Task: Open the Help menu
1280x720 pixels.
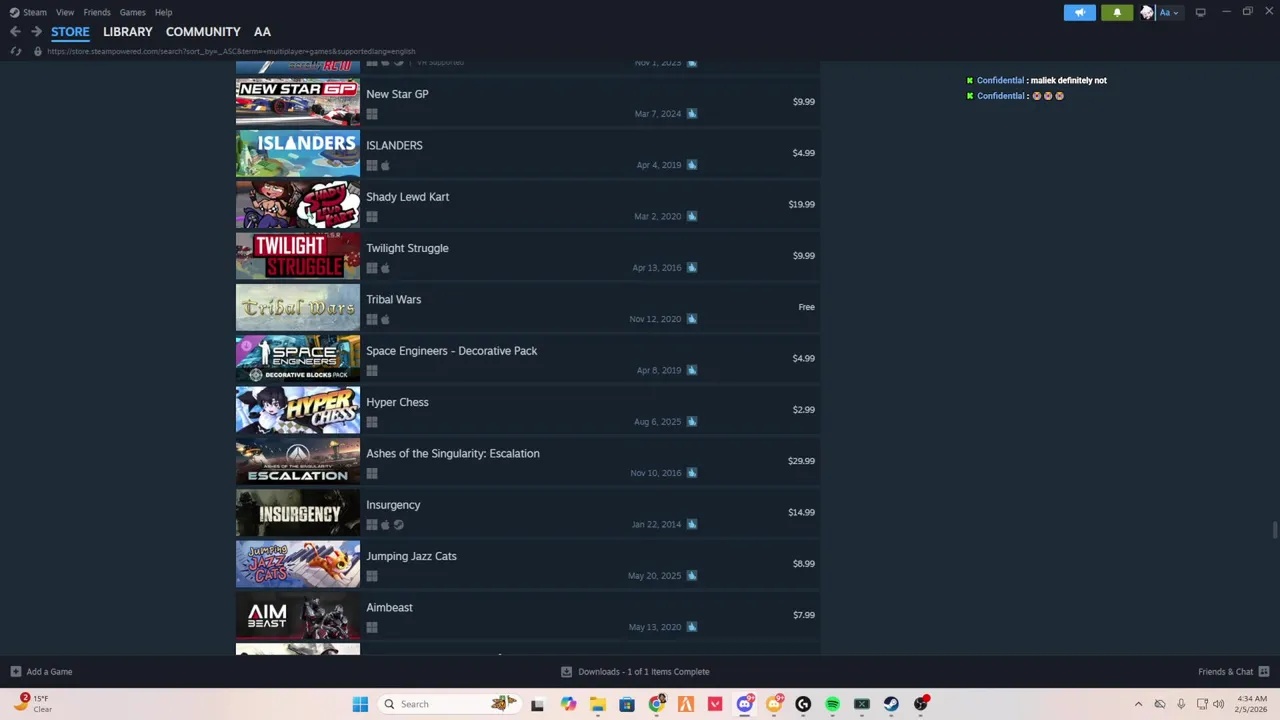Action: [x=163, y=12]
